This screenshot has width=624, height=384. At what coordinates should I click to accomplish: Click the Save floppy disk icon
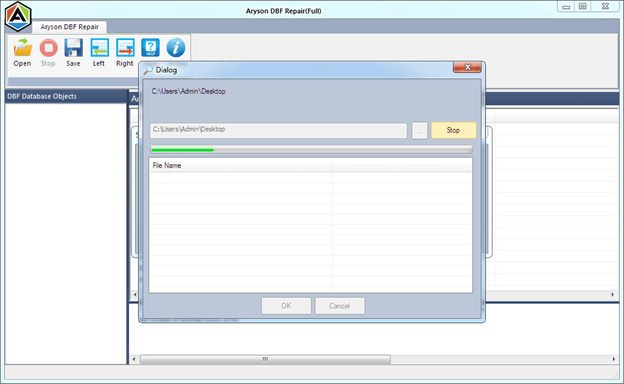pyautogui.click(x=74, y=48)
